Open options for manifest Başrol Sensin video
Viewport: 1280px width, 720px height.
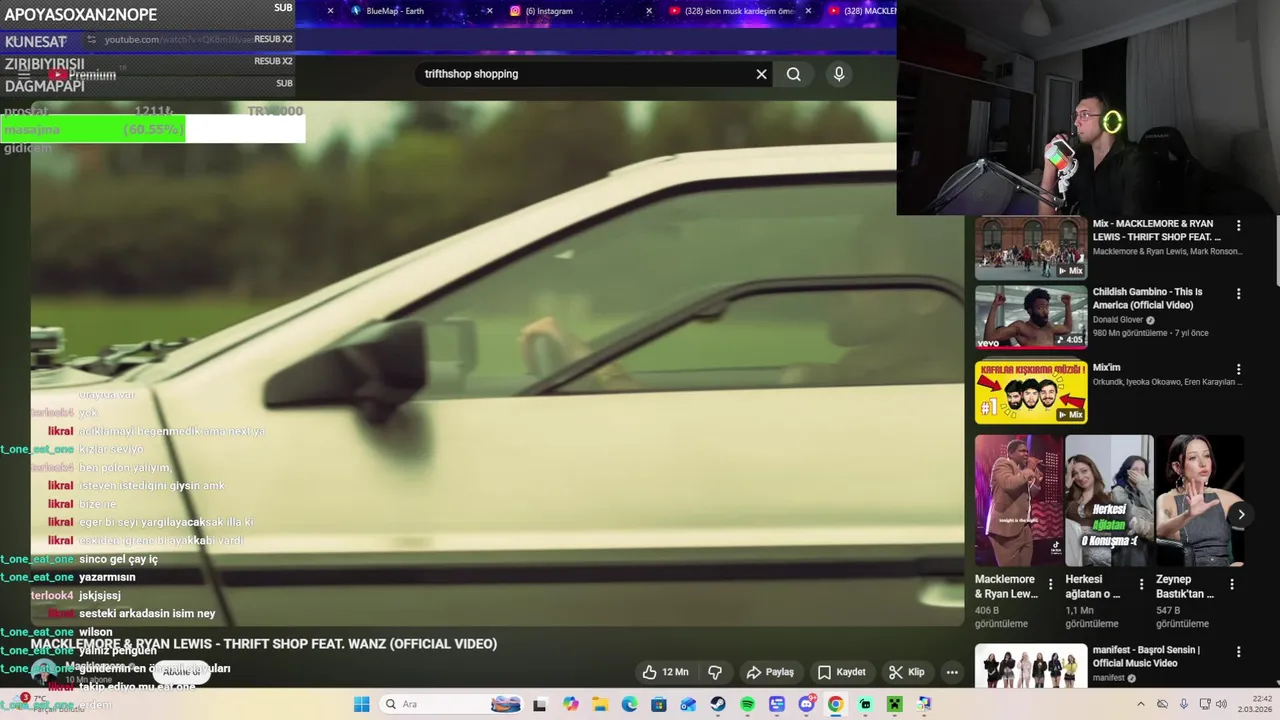[x=1238, y=652]
